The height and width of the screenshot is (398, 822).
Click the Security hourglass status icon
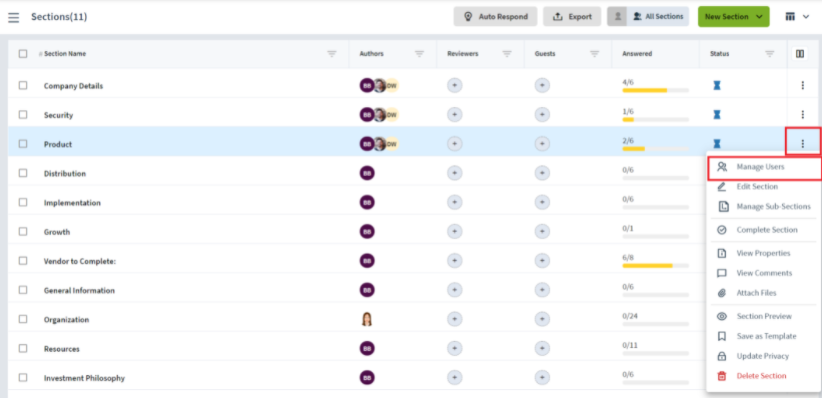[x=717, y=114]
